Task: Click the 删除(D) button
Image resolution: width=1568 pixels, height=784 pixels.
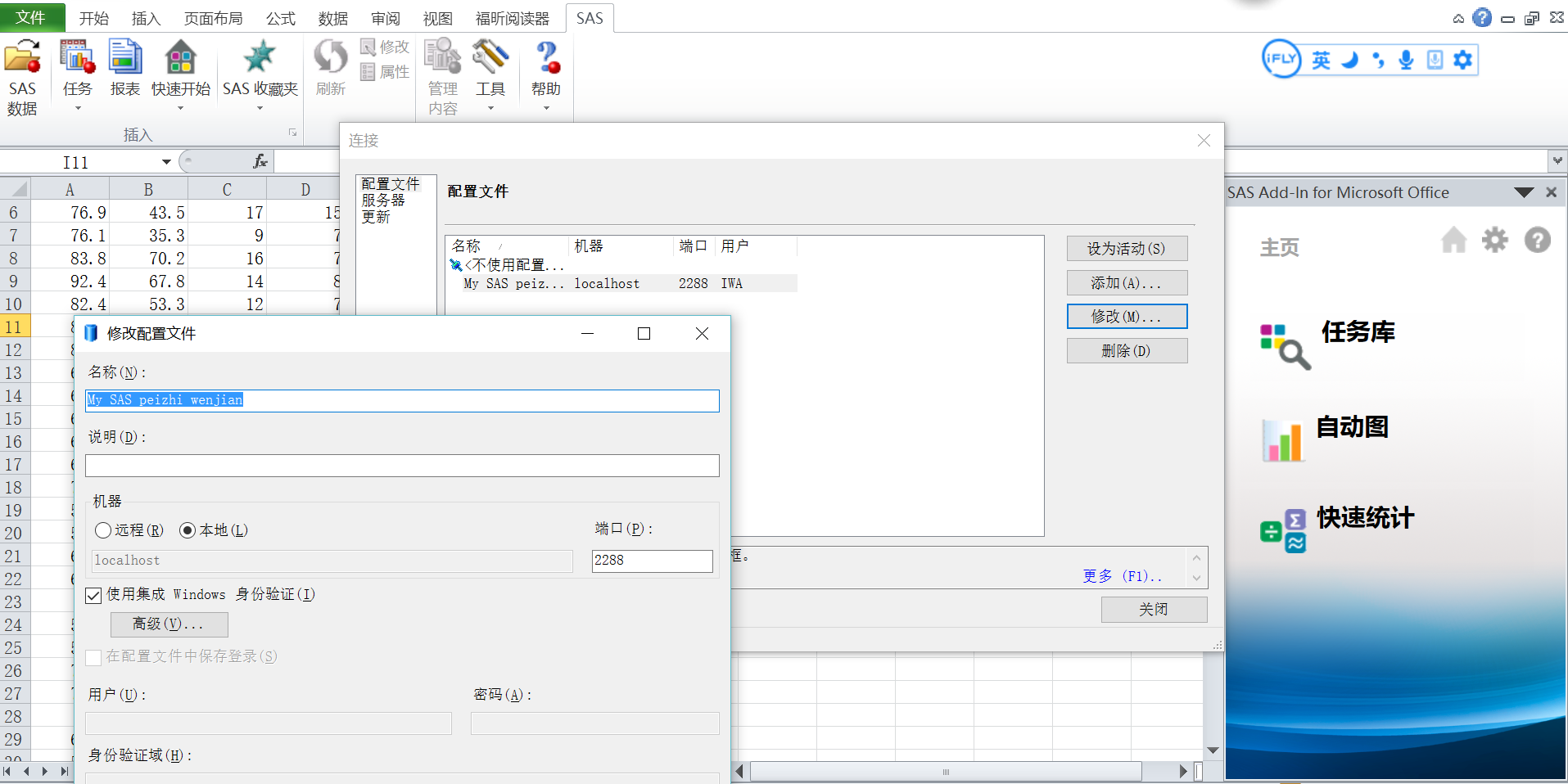Action: [x=1127, y=351]
